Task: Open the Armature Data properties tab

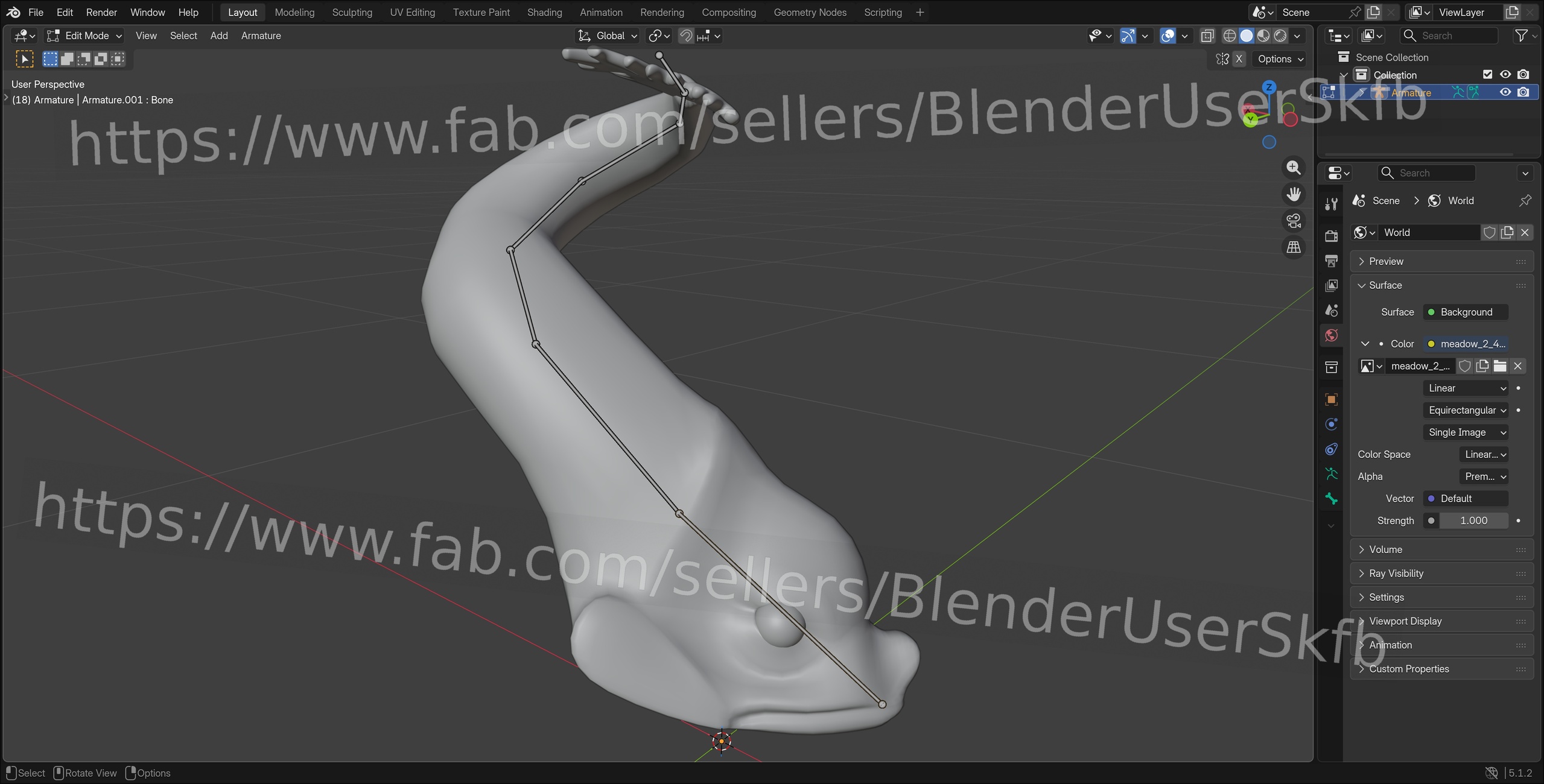Action: pyautogui.click(x=1331, y=474)
